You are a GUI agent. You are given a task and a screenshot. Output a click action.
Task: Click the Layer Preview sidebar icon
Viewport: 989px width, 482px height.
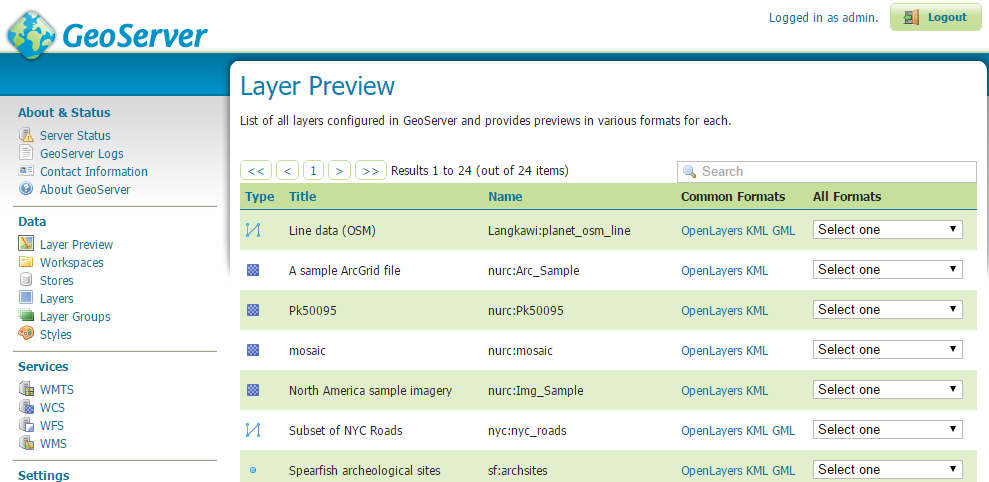point(26,244)
